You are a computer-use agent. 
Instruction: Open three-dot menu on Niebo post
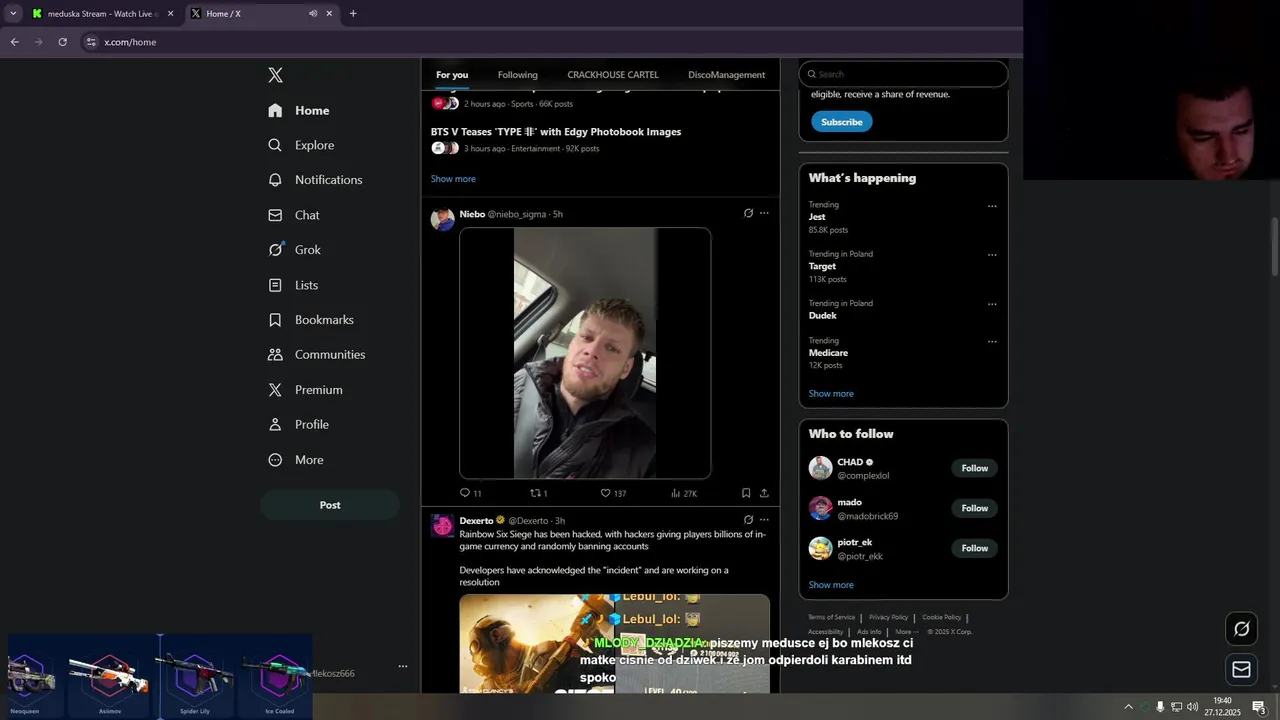(764, 213)
